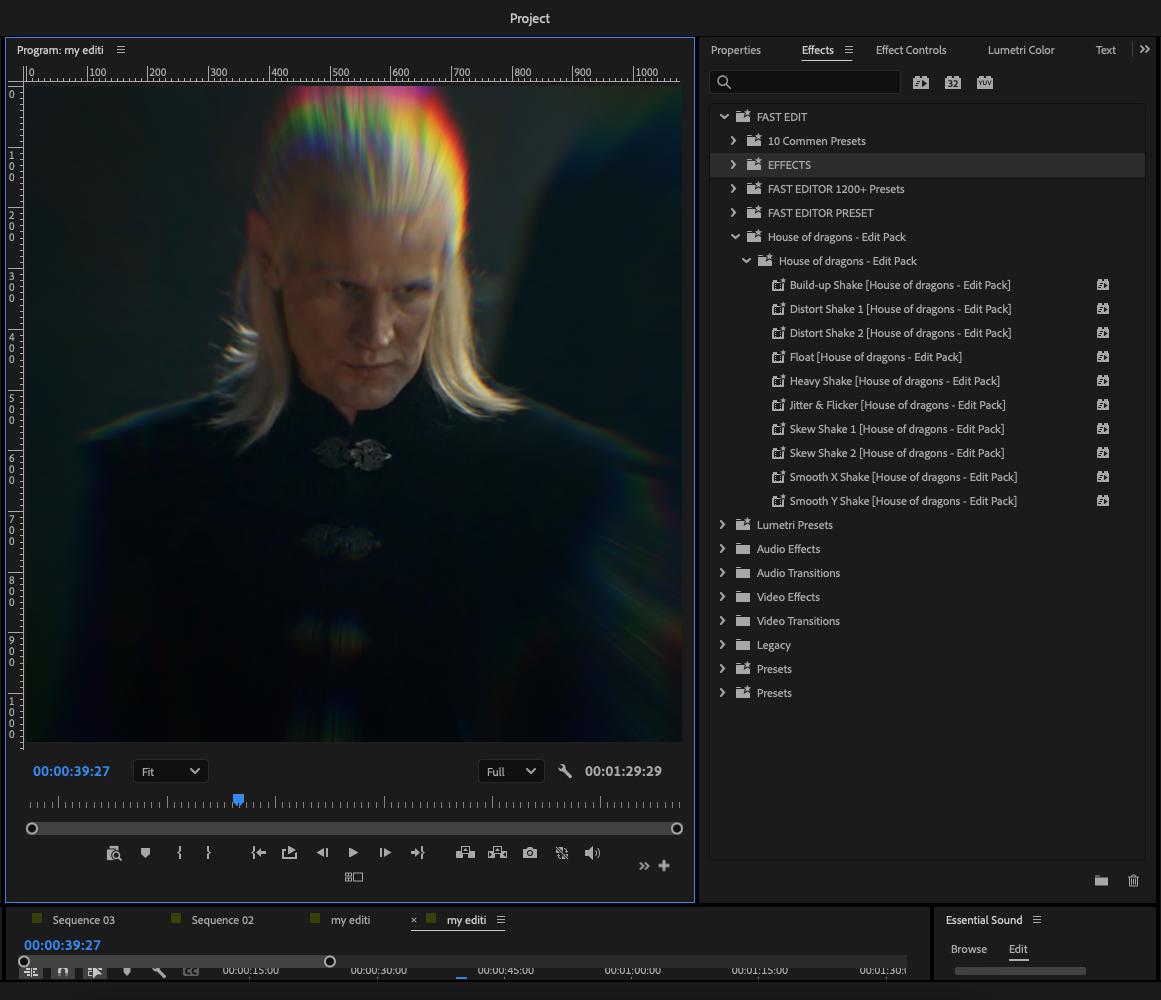
Task: Expand the Video Transitions folder
Action: pos(722,620)
